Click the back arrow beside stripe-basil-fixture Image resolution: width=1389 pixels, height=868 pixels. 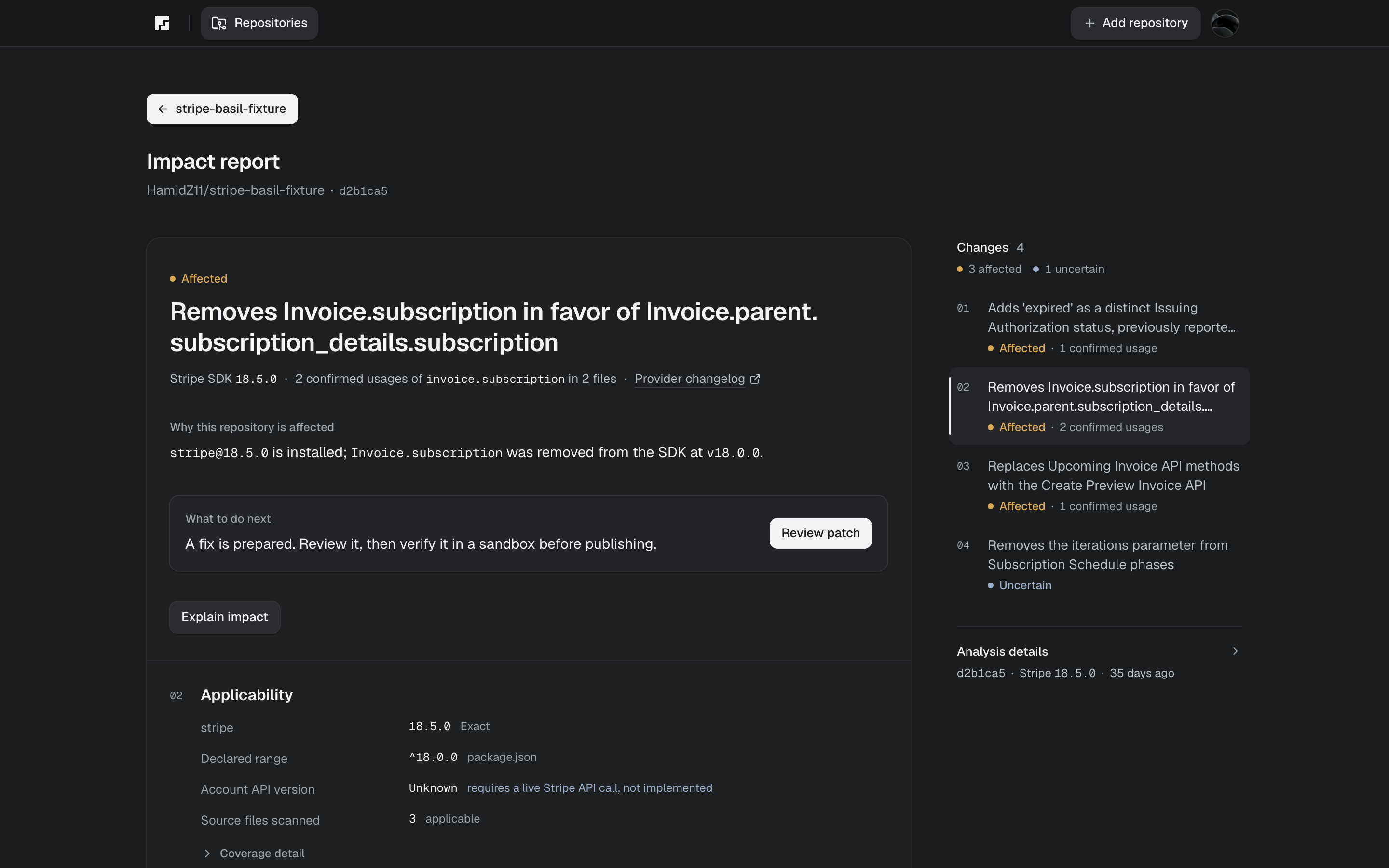(163, 109)
